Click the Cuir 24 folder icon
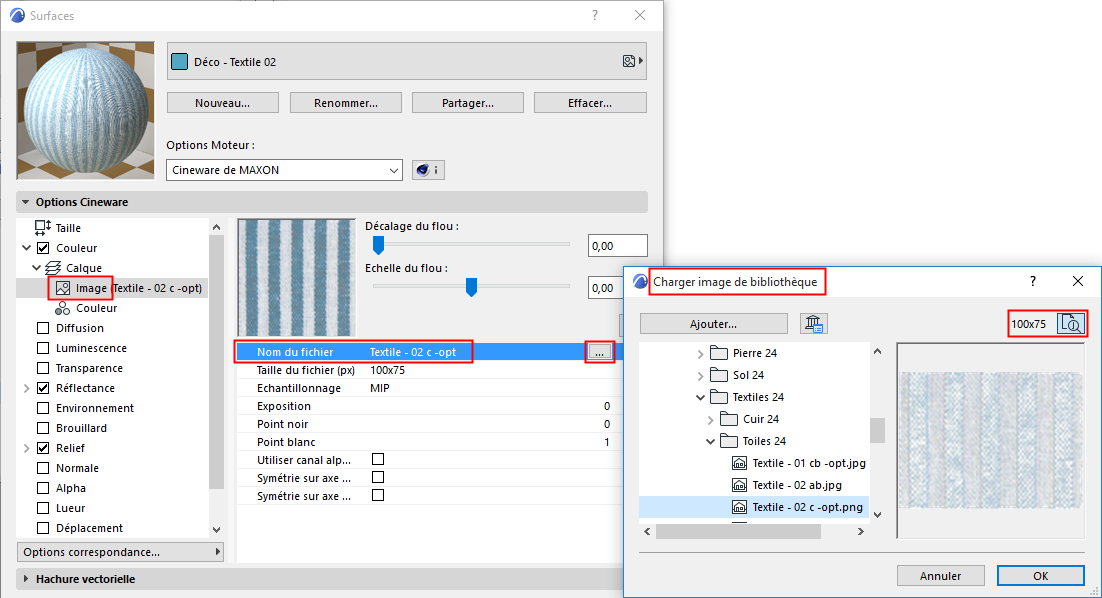1102x598 pixels. (x=729, y=419)
